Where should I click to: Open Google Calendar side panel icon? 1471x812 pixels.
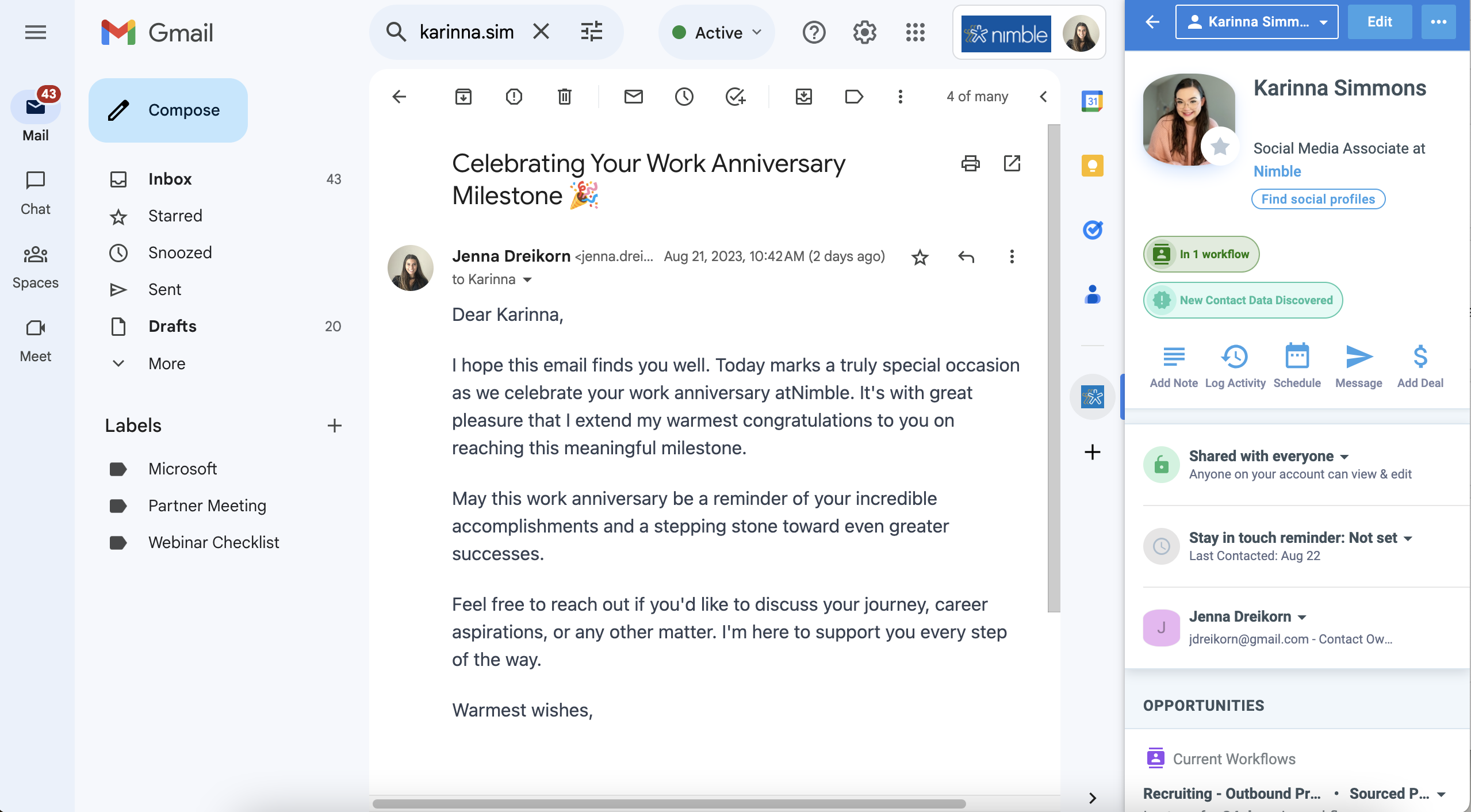tap(1092, 101)
